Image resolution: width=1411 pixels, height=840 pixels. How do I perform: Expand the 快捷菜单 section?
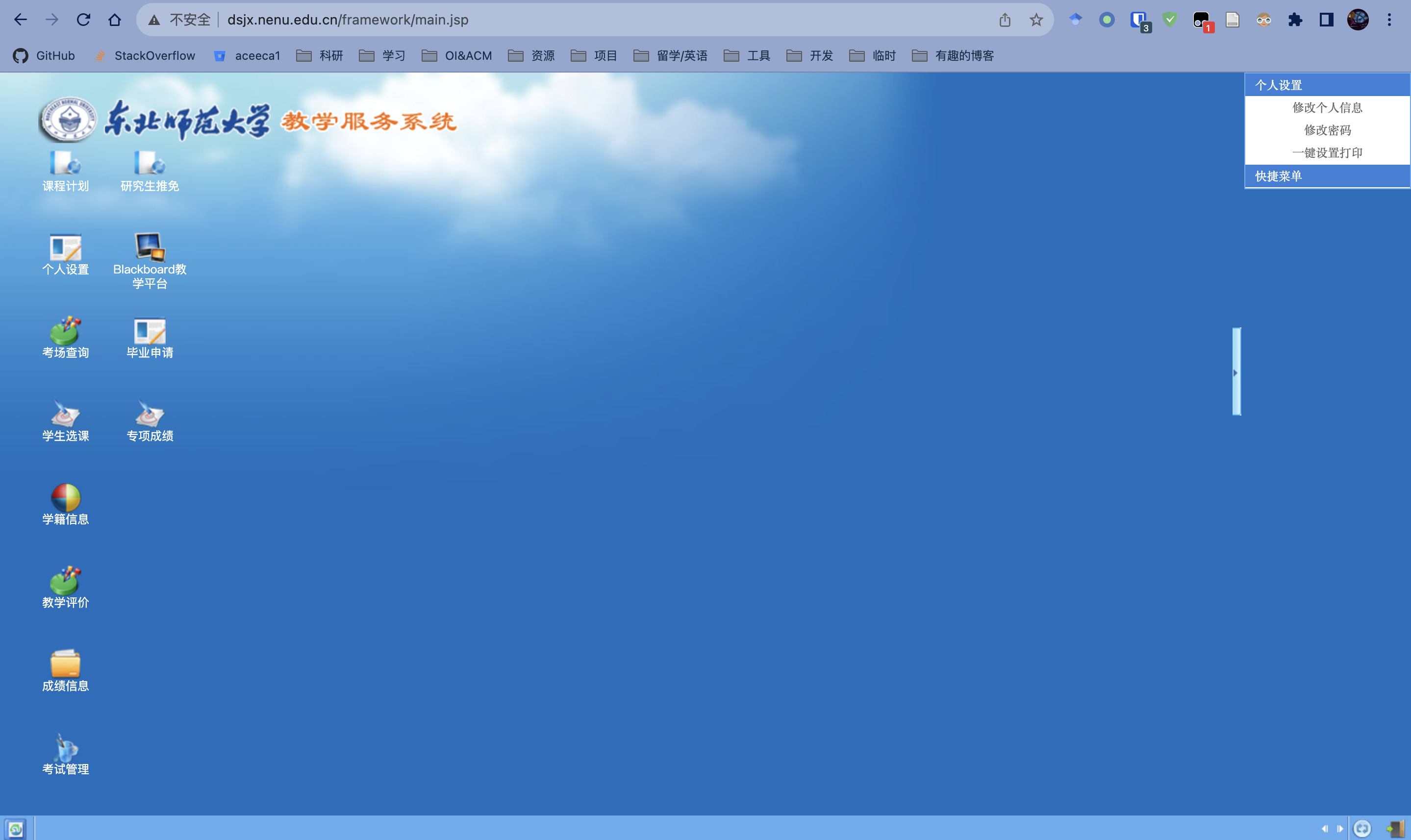1279,176
